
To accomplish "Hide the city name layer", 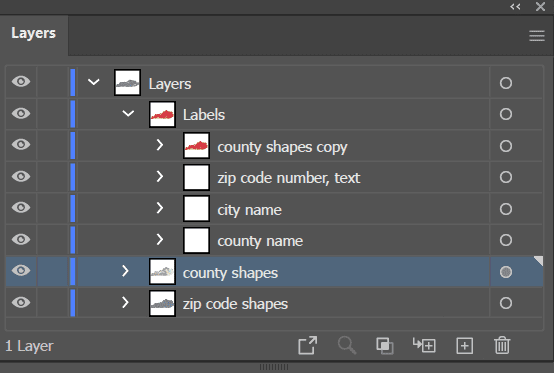I will click(21, 208).
